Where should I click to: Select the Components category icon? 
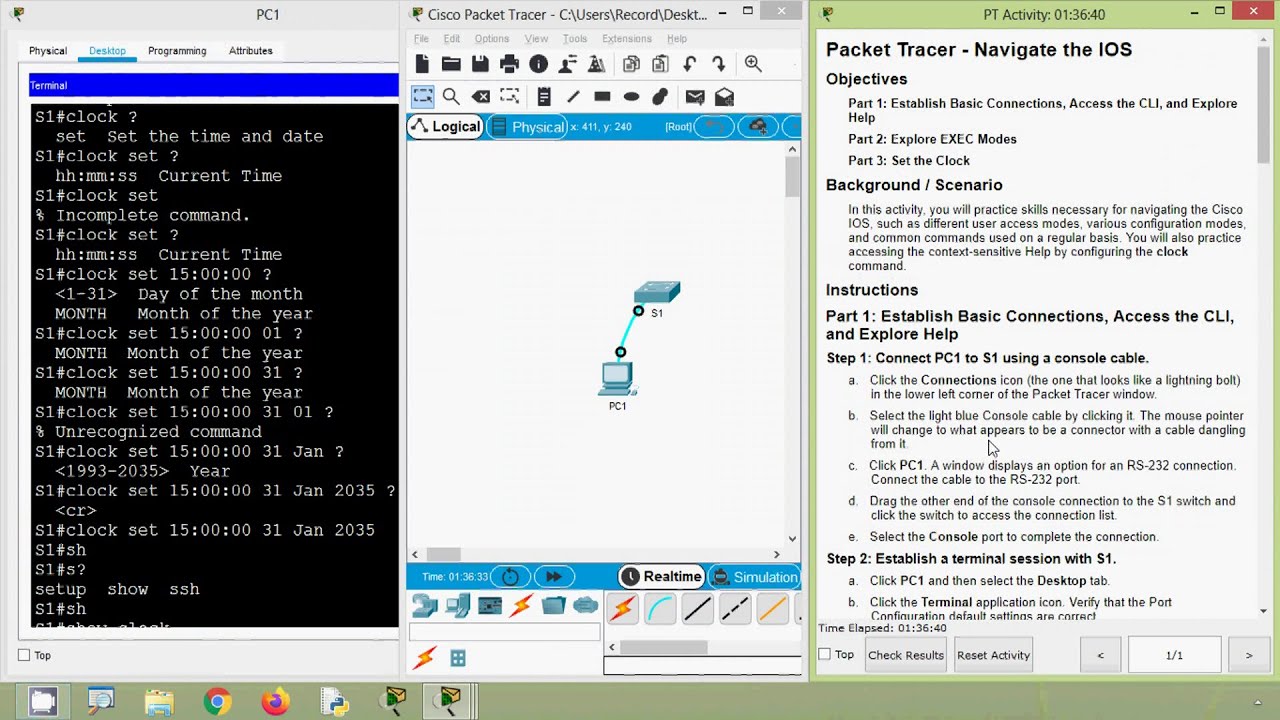coord(490,606)
